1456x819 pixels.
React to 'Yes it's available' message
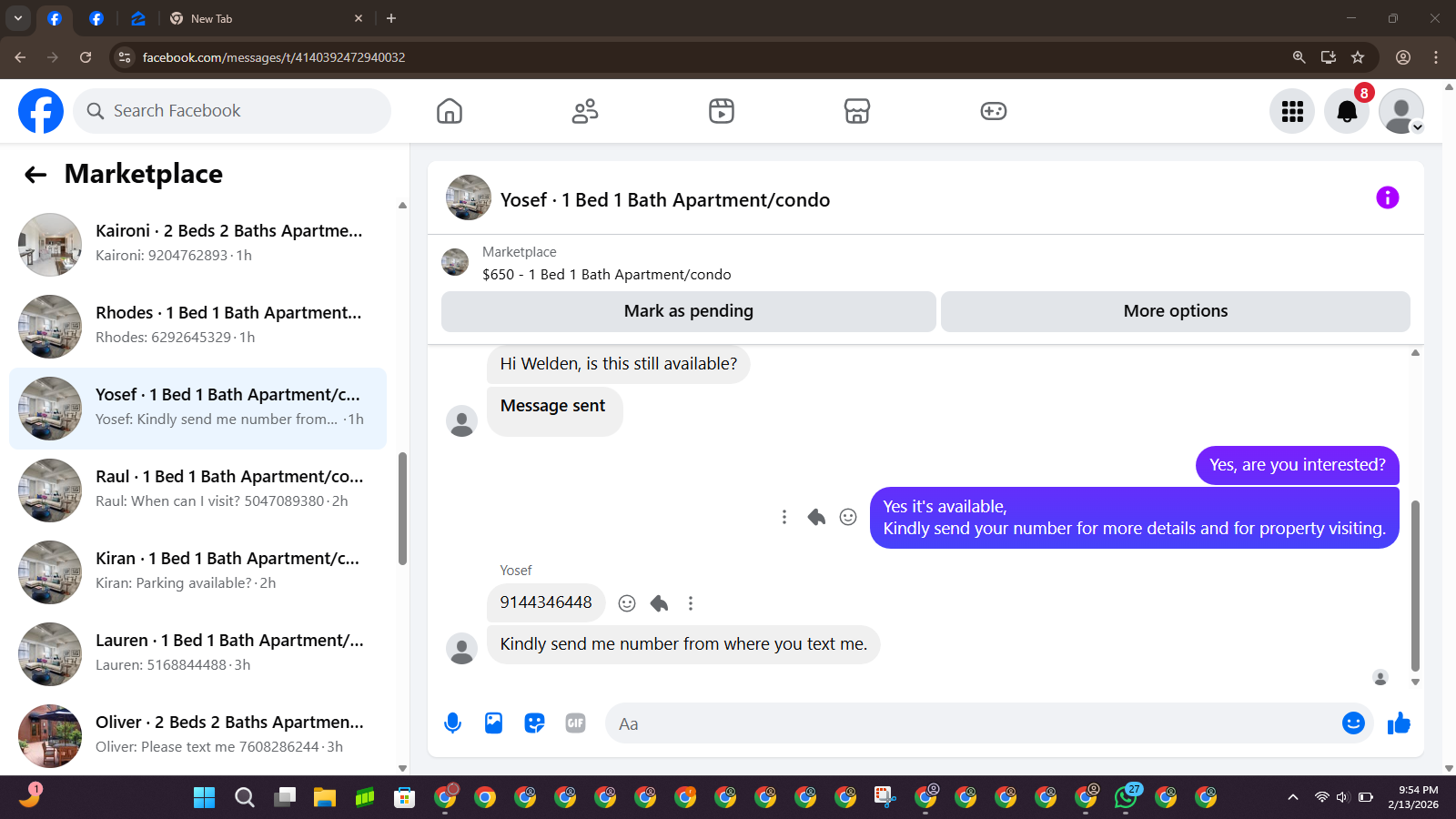pyautogui.click(x=848, y=517)
